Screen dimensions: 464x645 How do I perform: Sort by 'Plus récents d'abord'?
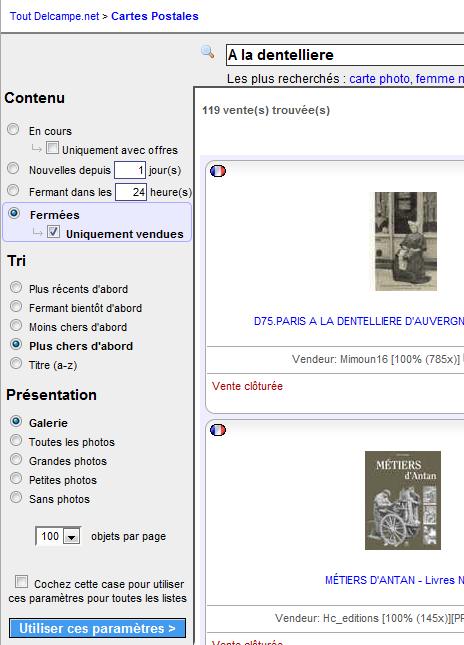click(16, 287)
